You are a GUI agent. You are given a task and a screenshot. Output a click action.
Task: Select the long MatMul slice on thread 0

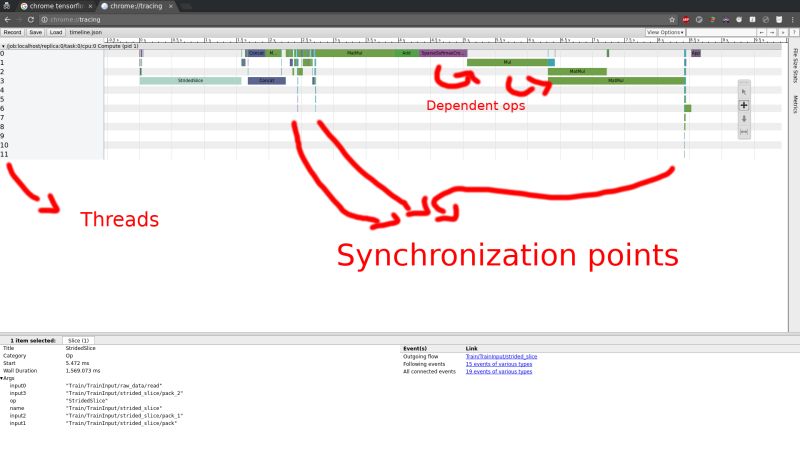[355, 53]
